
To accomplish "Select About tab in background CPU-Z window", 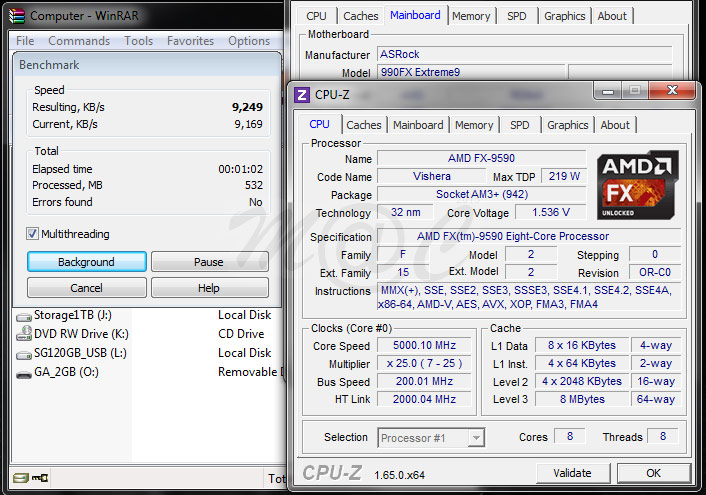I will tap(612, 16).
